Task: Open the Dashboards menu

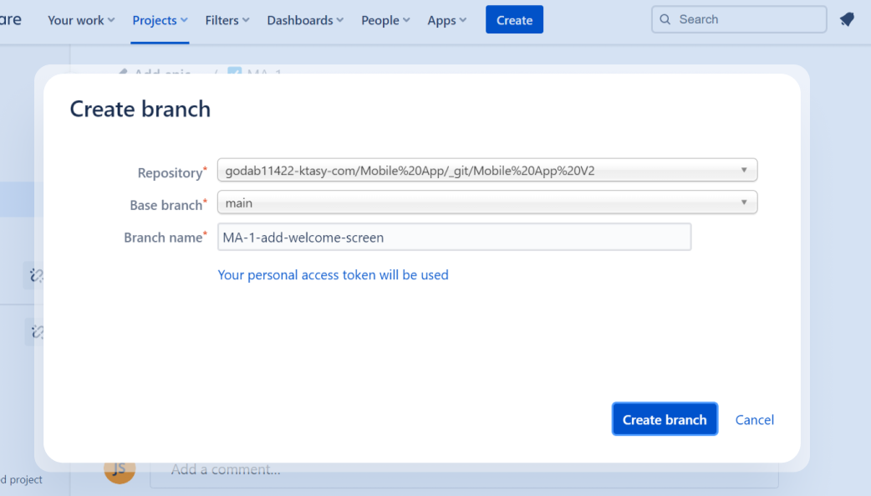Action: tap(305, 20)
